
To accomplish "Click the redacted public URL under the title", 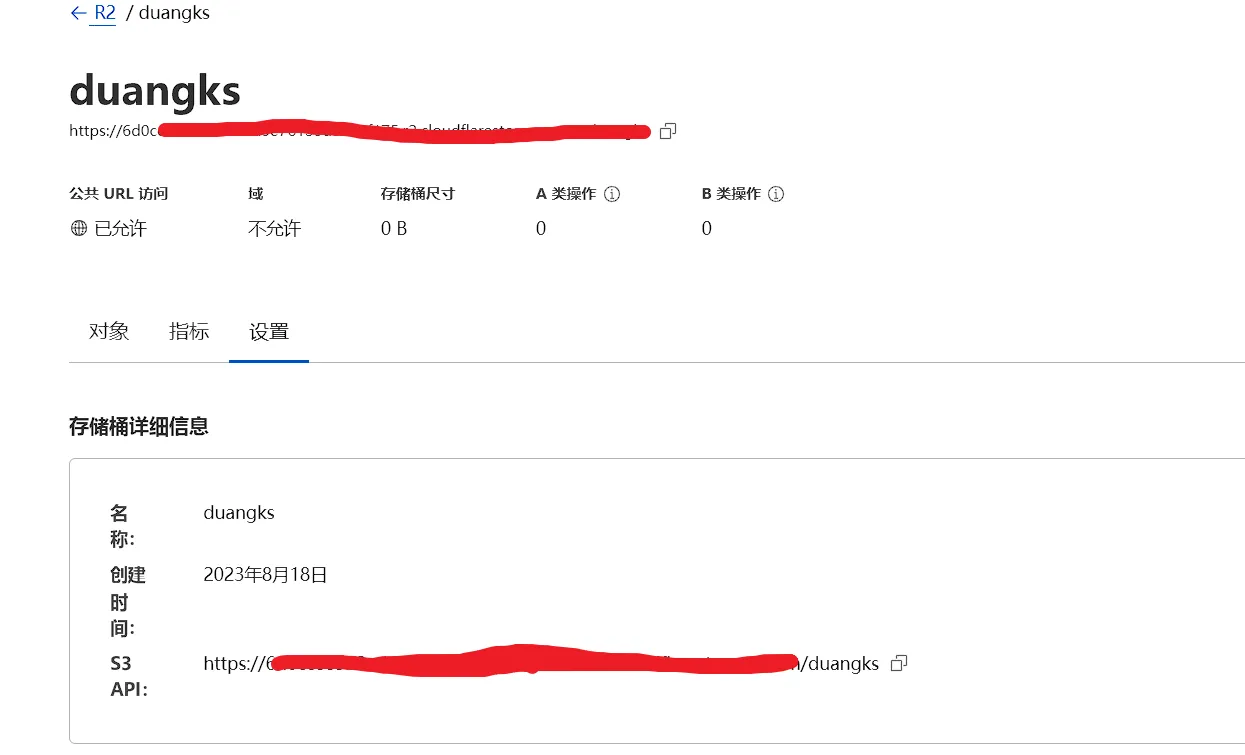I will [360, 131].
